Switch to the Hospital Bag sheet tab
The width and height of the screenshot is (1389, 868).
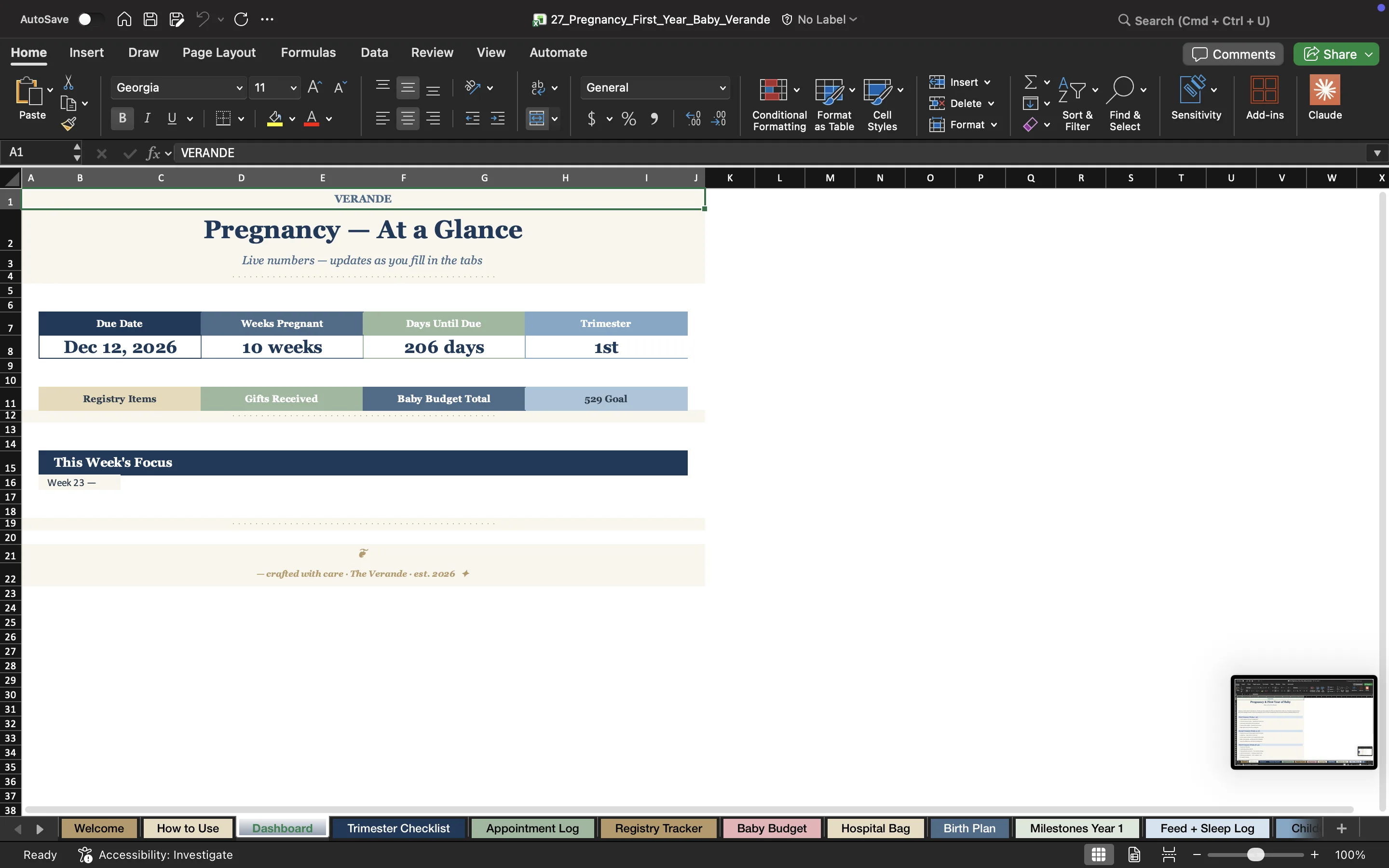pos(875,828)
